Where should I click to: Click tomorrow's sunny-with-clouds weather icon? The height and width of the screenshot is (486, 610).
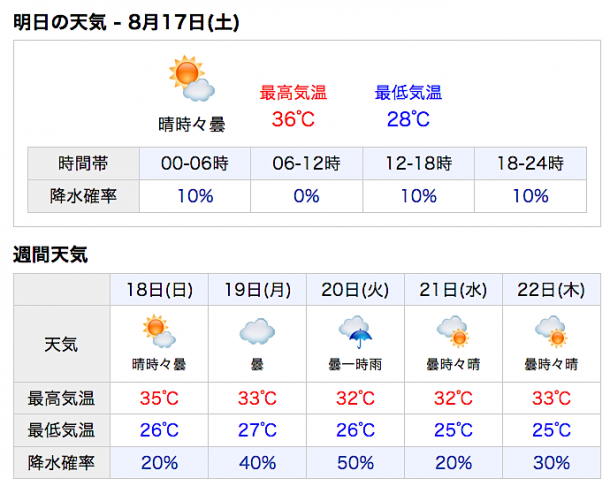click(192, 78)
